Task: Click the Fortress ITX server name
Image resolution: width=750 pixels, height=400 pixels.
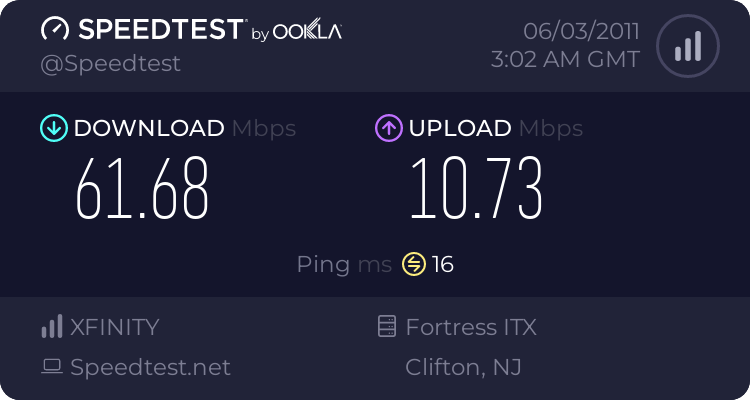Action: coord(471,327)
